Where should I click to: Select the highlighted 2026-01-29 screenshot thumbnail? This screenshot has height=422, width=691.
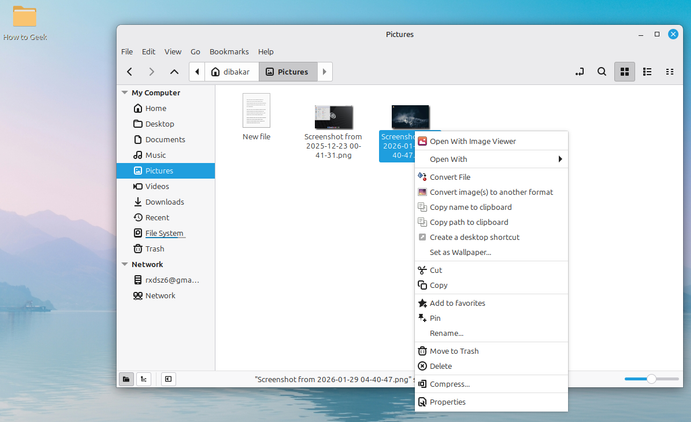coord(410,117)
